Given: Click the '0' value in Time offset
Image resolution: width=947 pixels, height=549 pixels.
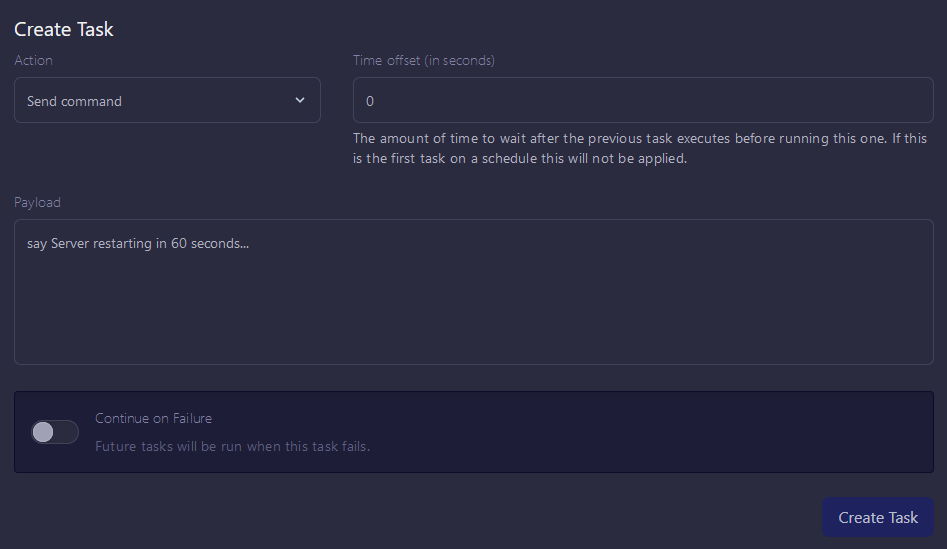Looking at the screenshot, I should coord(370,101).
